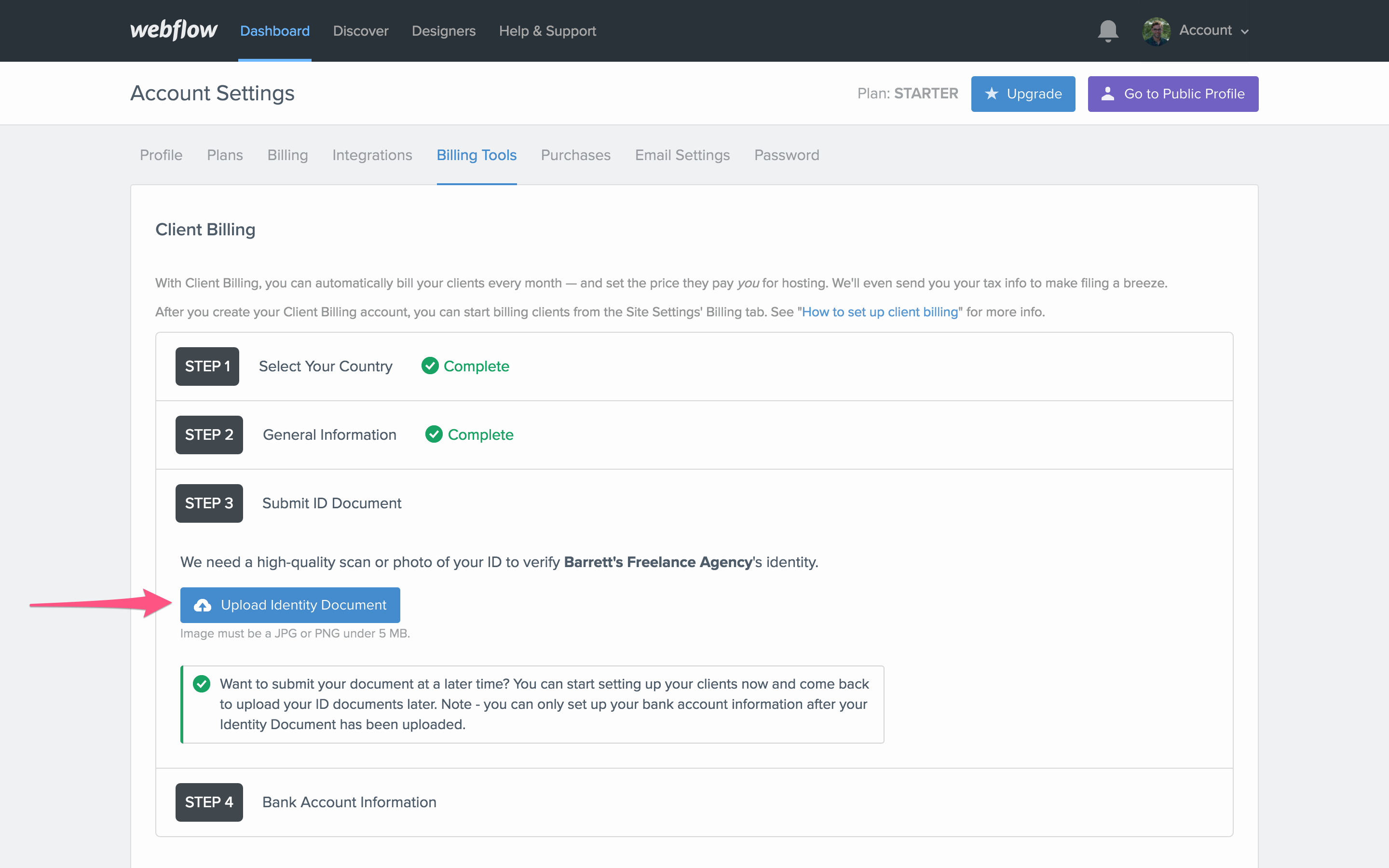1389x868 pixels.
Task: Click the Webflow logo
Action: [x=173, y=30]
